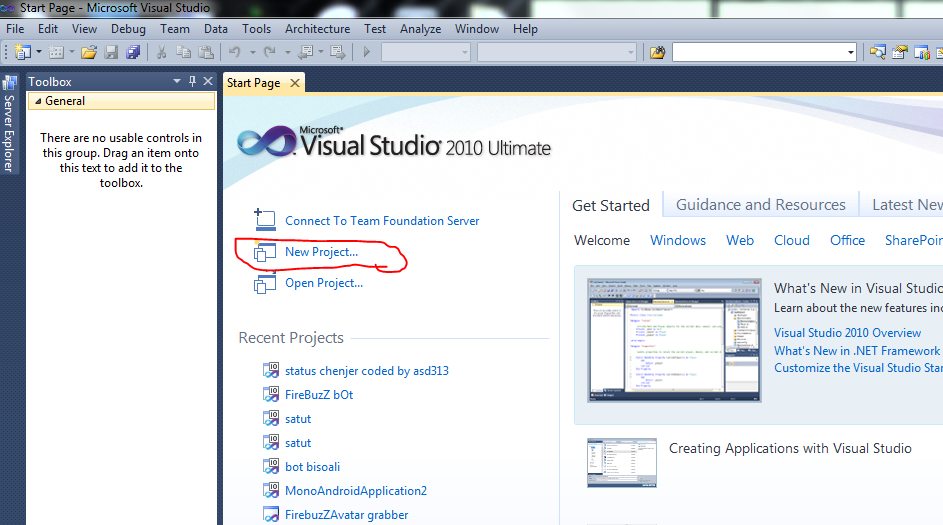Open recent project MonoAndroidApplication2
The height and width of the screenshot is (525, 943).
pyautogui.click(x=356, y=491)
